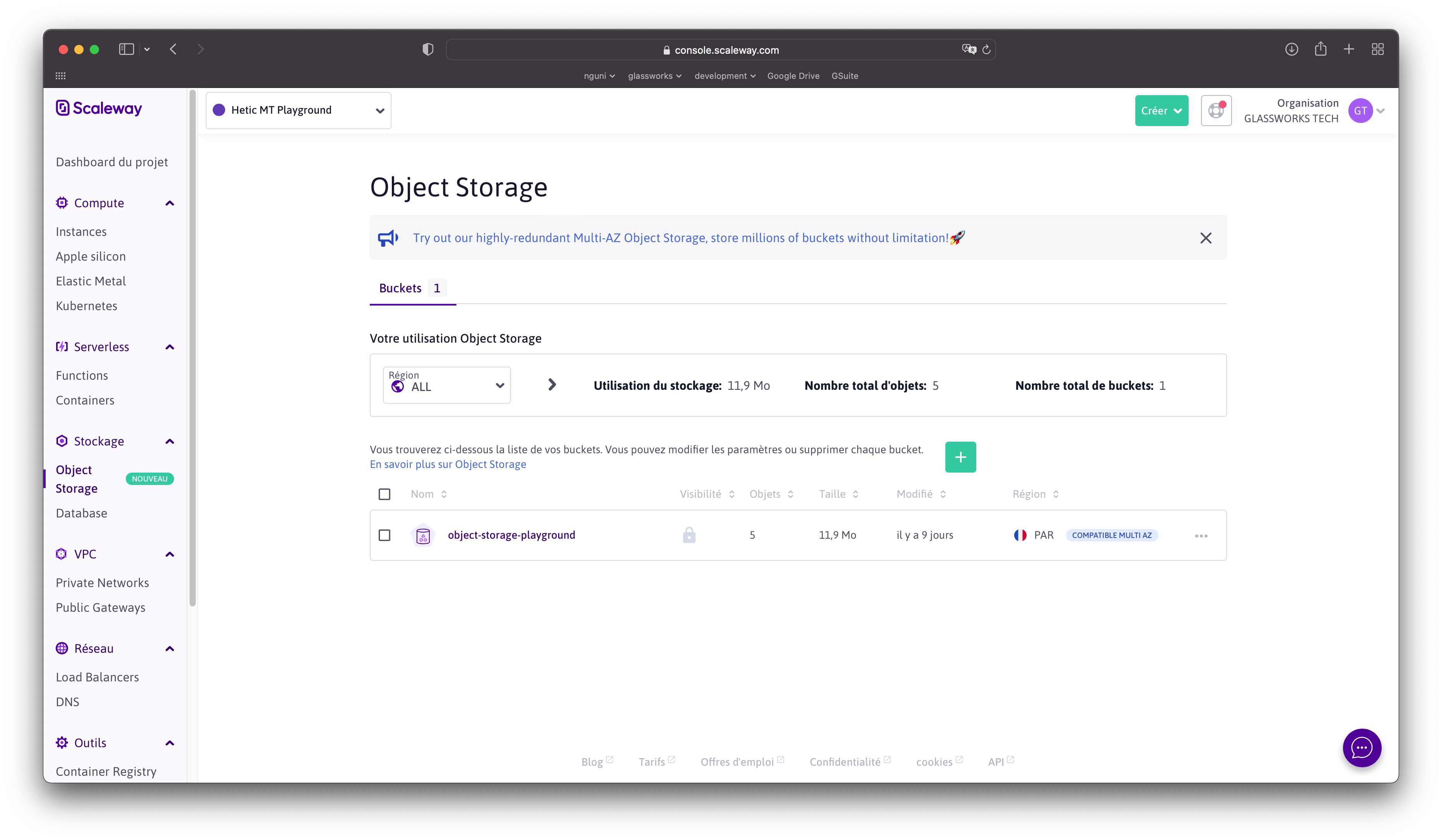This screenshot has width=1442, height=840.
Task: Click the green plus create-bucket button
Action: [x=960, y=457]
